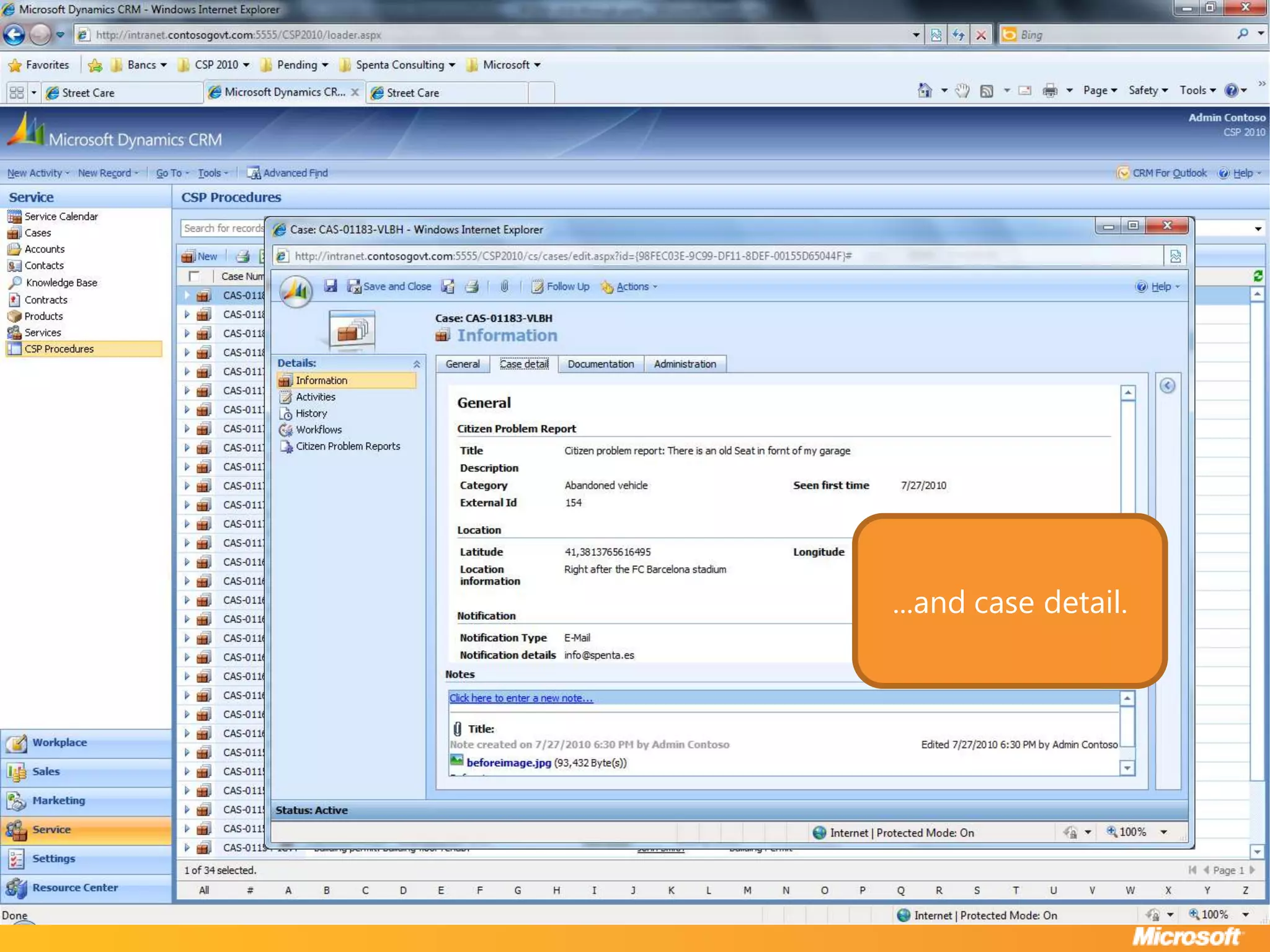Click the browser Home icon
Viewport: 1270px width, 952px height.
click(924, 91)
